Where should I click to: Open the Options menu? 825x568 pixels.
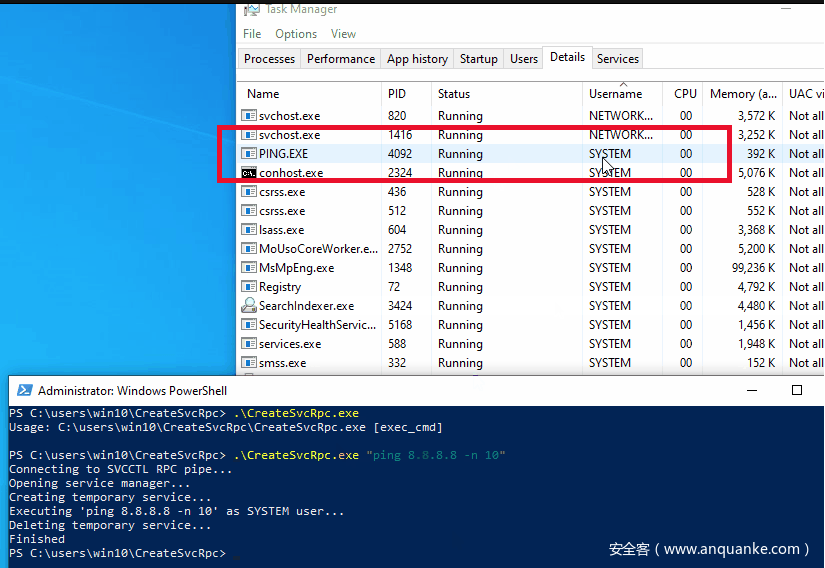[296, 34]
